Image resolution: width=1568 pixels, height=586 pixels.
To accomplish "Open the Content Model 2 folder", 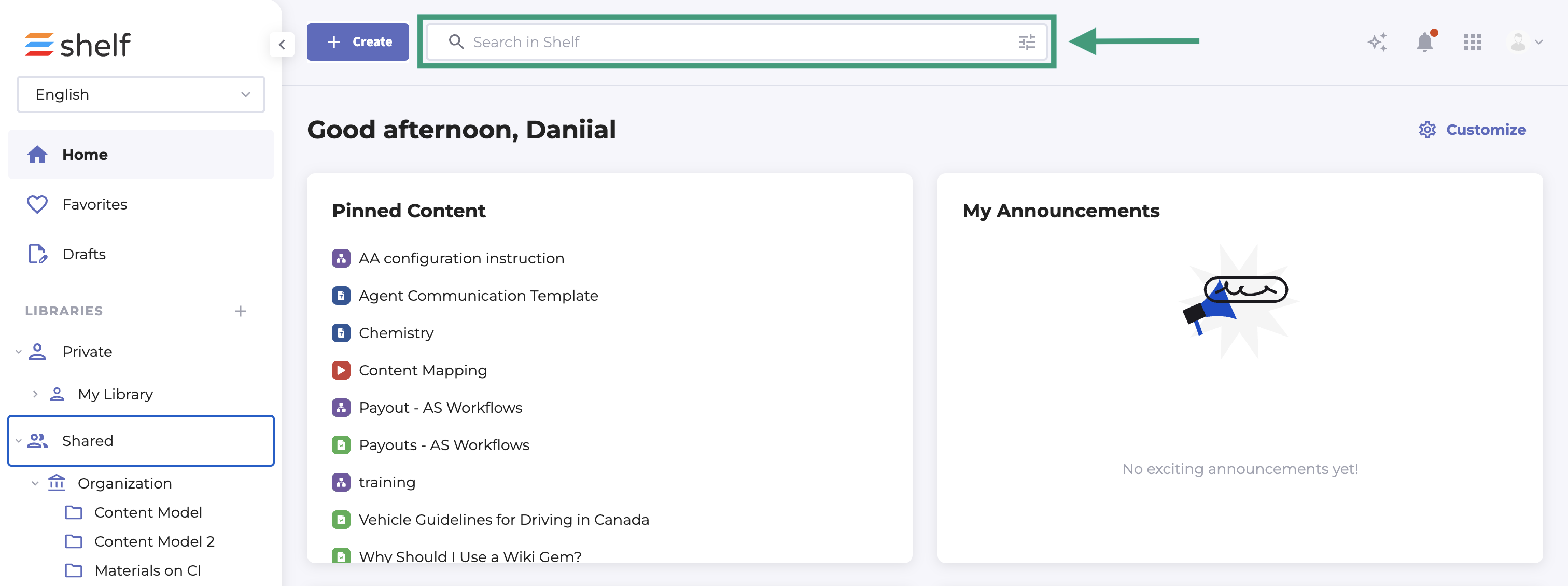I will [154, 541].
